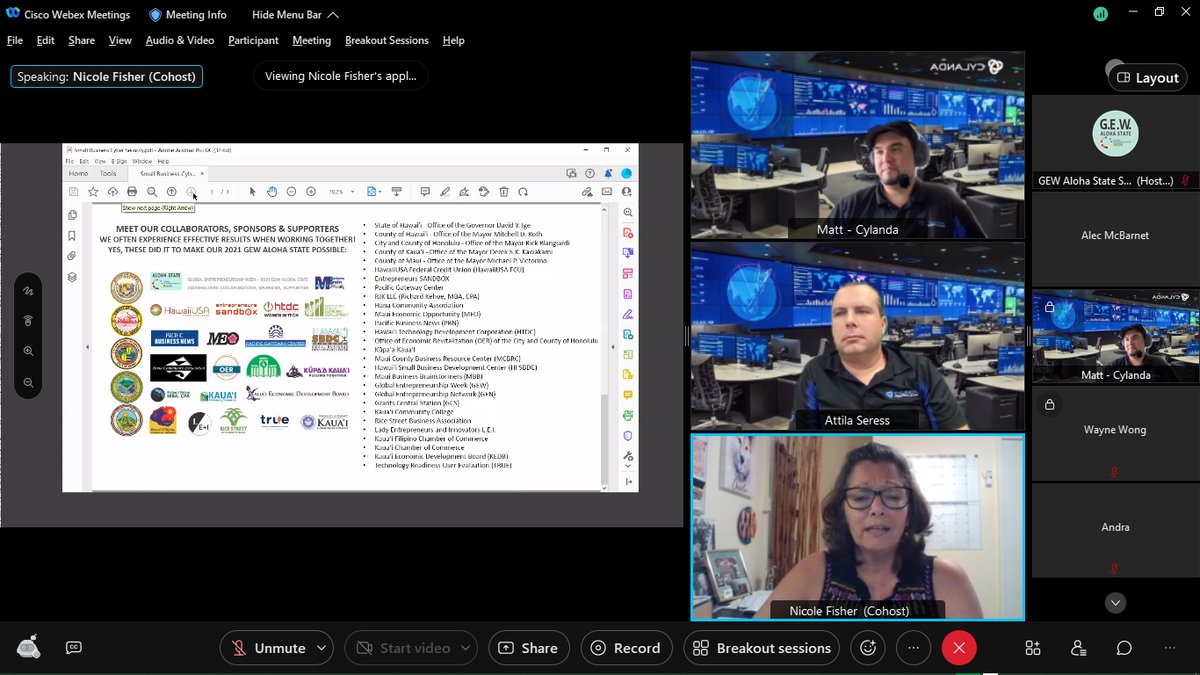Click Acrobat rotate page icon
Viewport: 1200px width, 675px height.
click(x=523, y=191)
